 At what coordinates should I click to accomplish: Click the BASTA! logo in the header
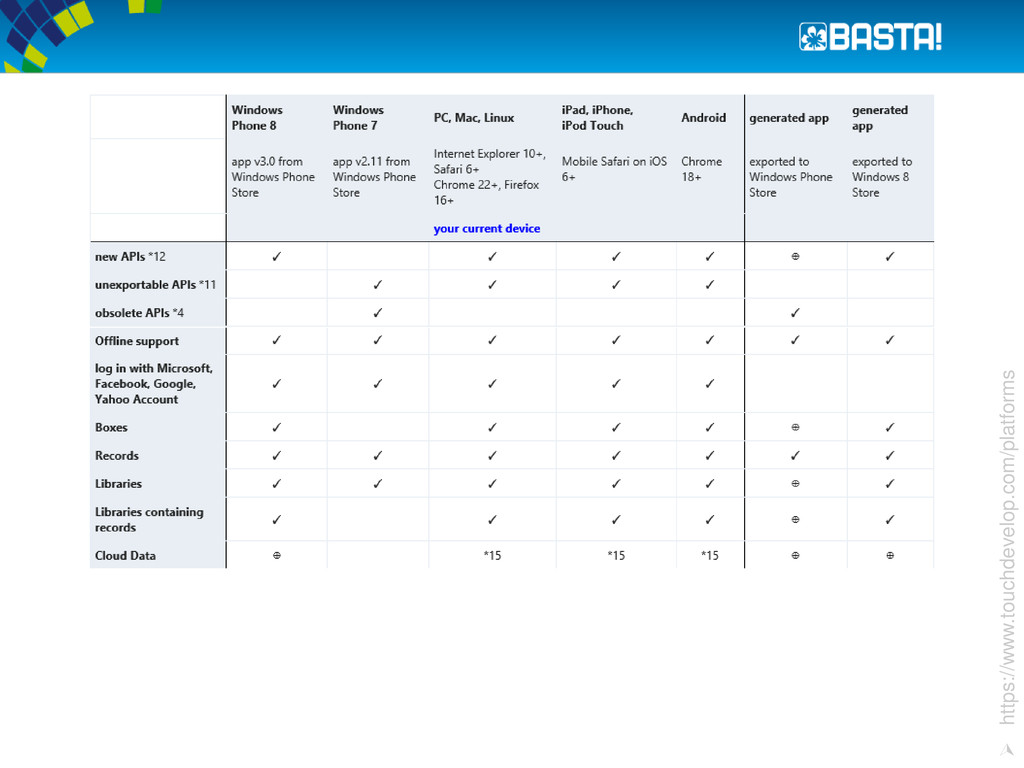(x=870, y=37)
